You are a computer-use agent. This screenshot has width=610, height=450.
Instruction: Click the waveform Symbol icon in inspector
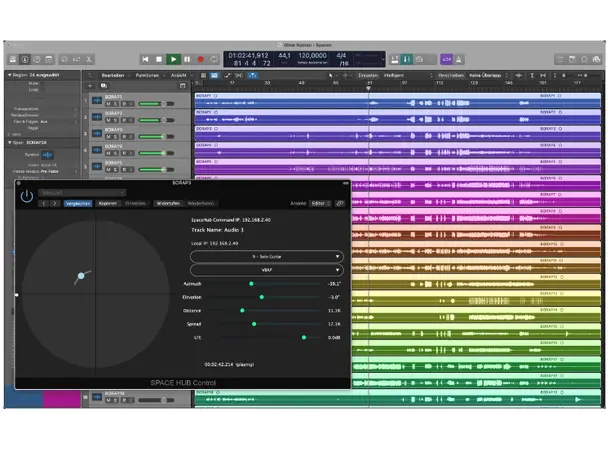[47, 154]
